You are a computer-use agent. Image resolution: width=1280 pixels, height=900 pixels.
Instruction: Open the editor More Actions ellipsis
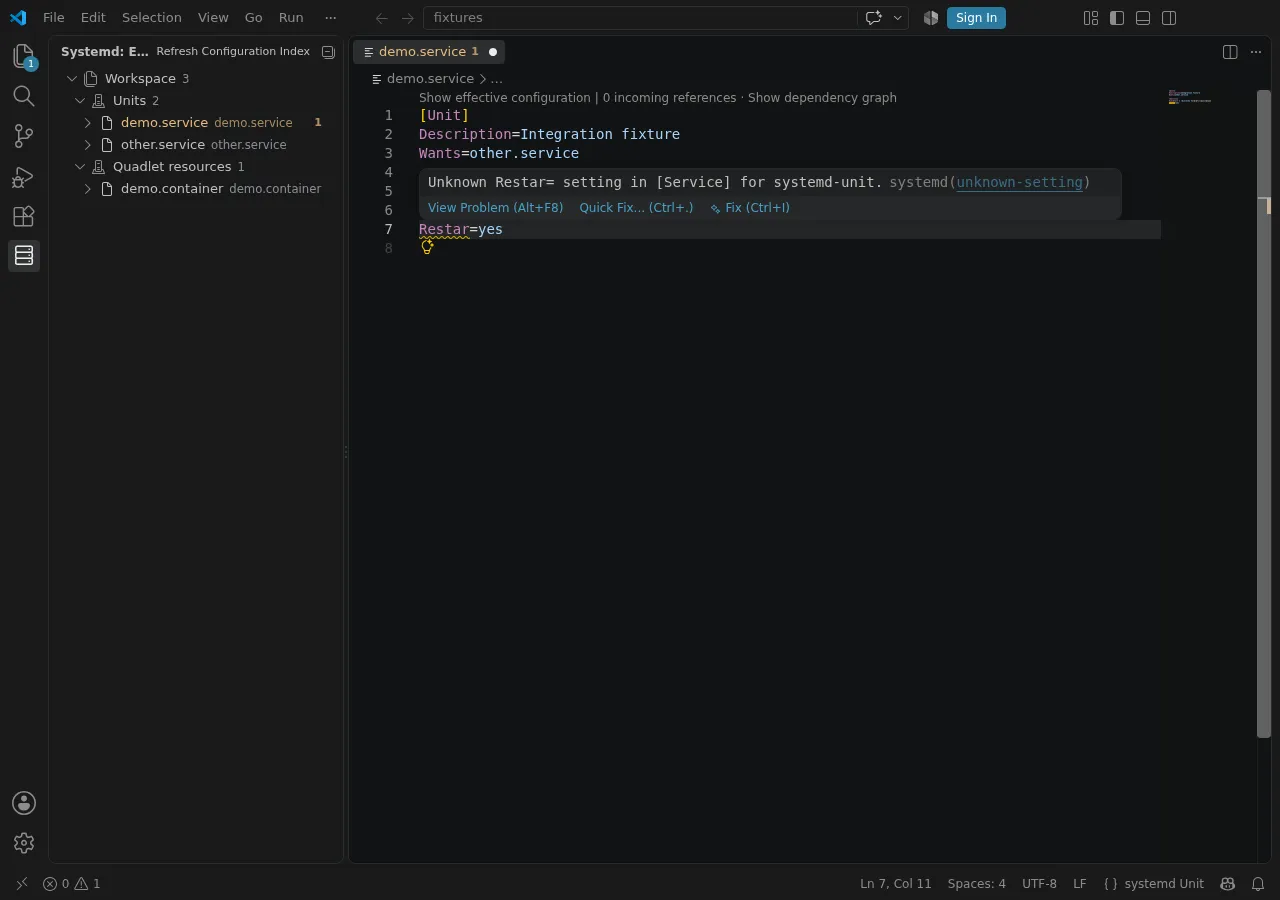coord(1257,52)
